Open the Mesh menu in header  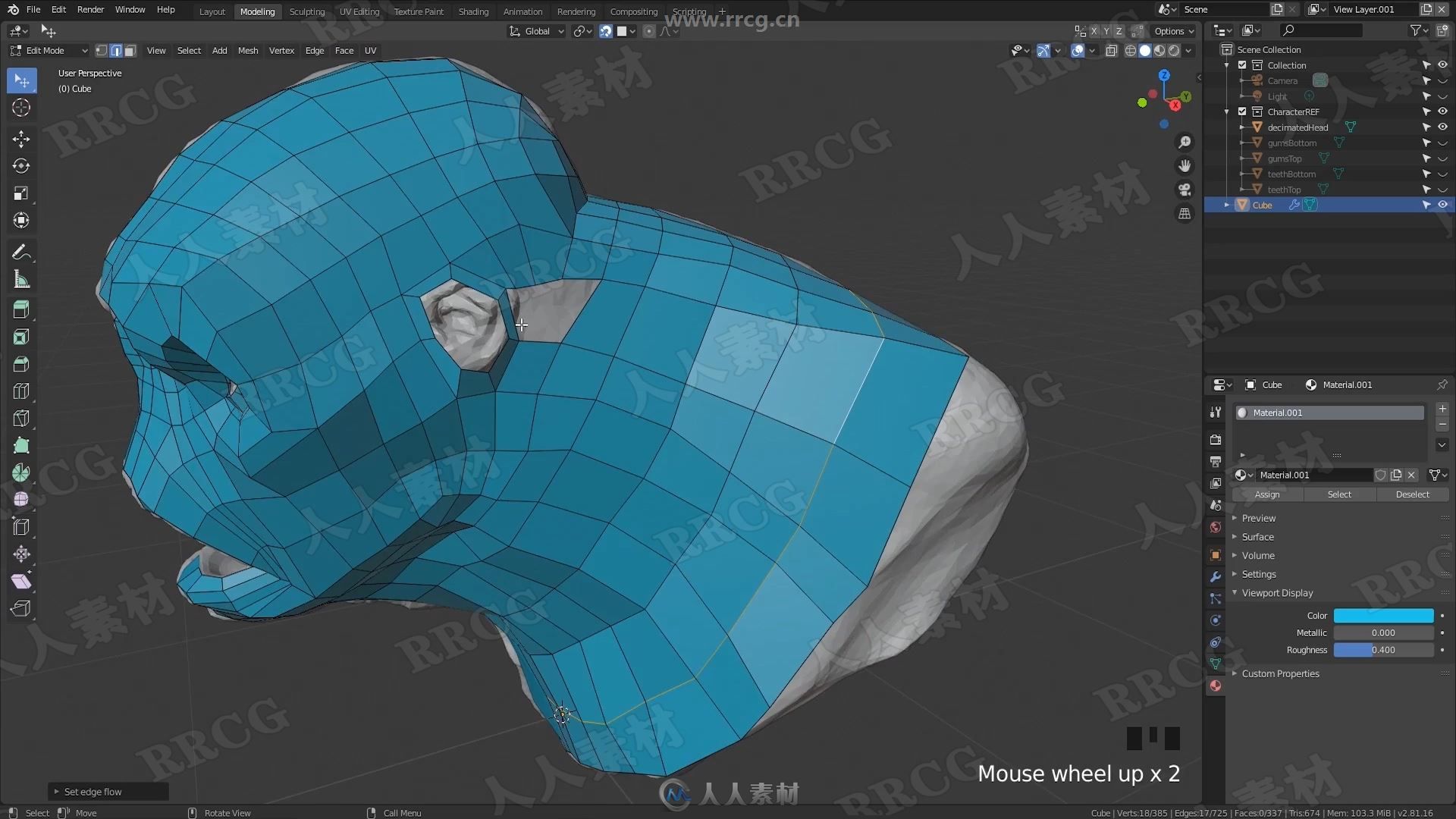coord(247,50)
